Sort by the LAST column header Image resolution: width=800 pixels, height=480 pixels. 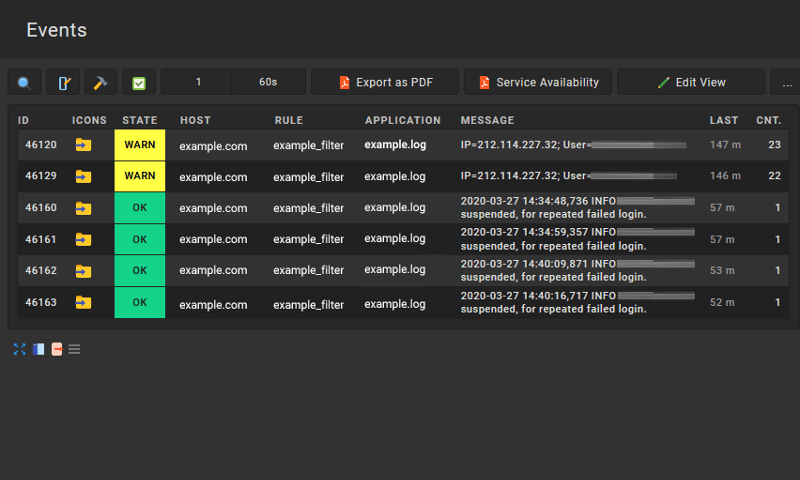point(724,120)
